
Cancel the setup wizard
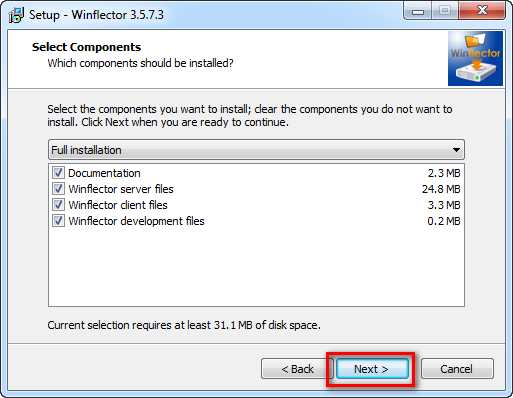pyautogui.click(x=457, y=369)
